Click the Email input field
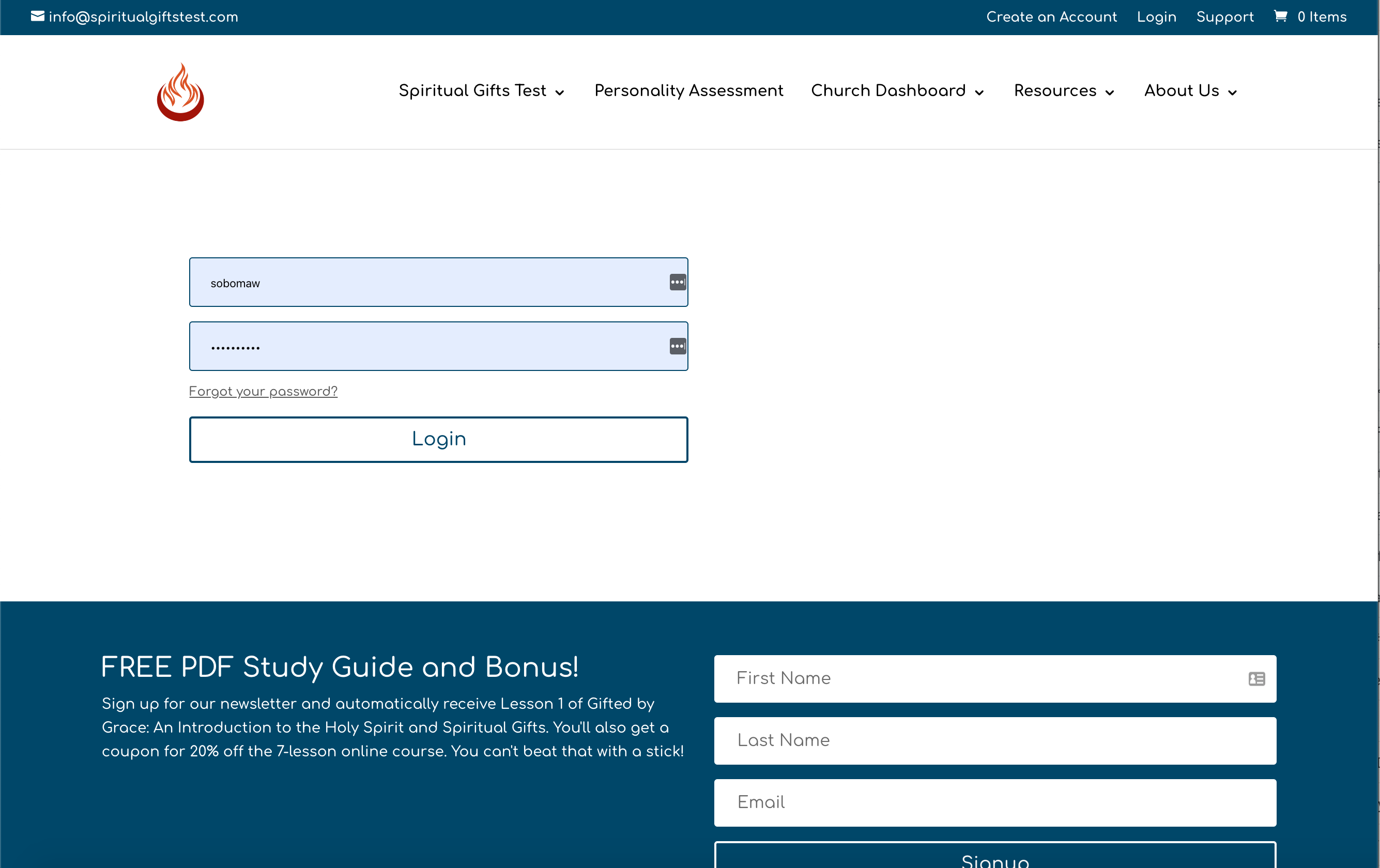 [x=994, y=802]
